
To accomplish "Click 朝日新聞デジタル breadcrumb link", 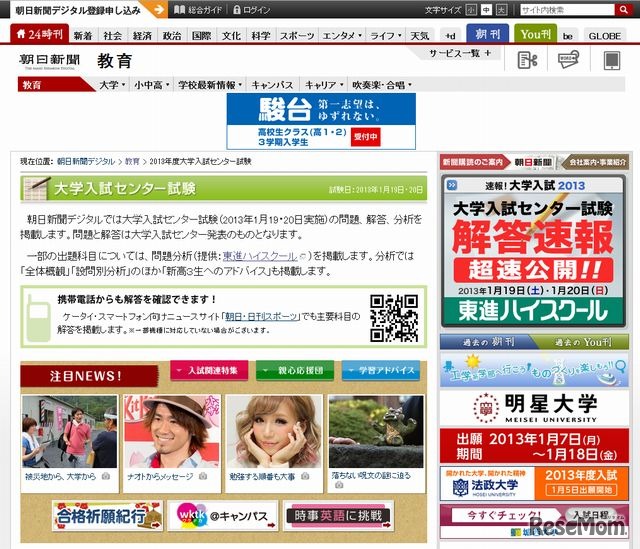I will click(86, 162).
